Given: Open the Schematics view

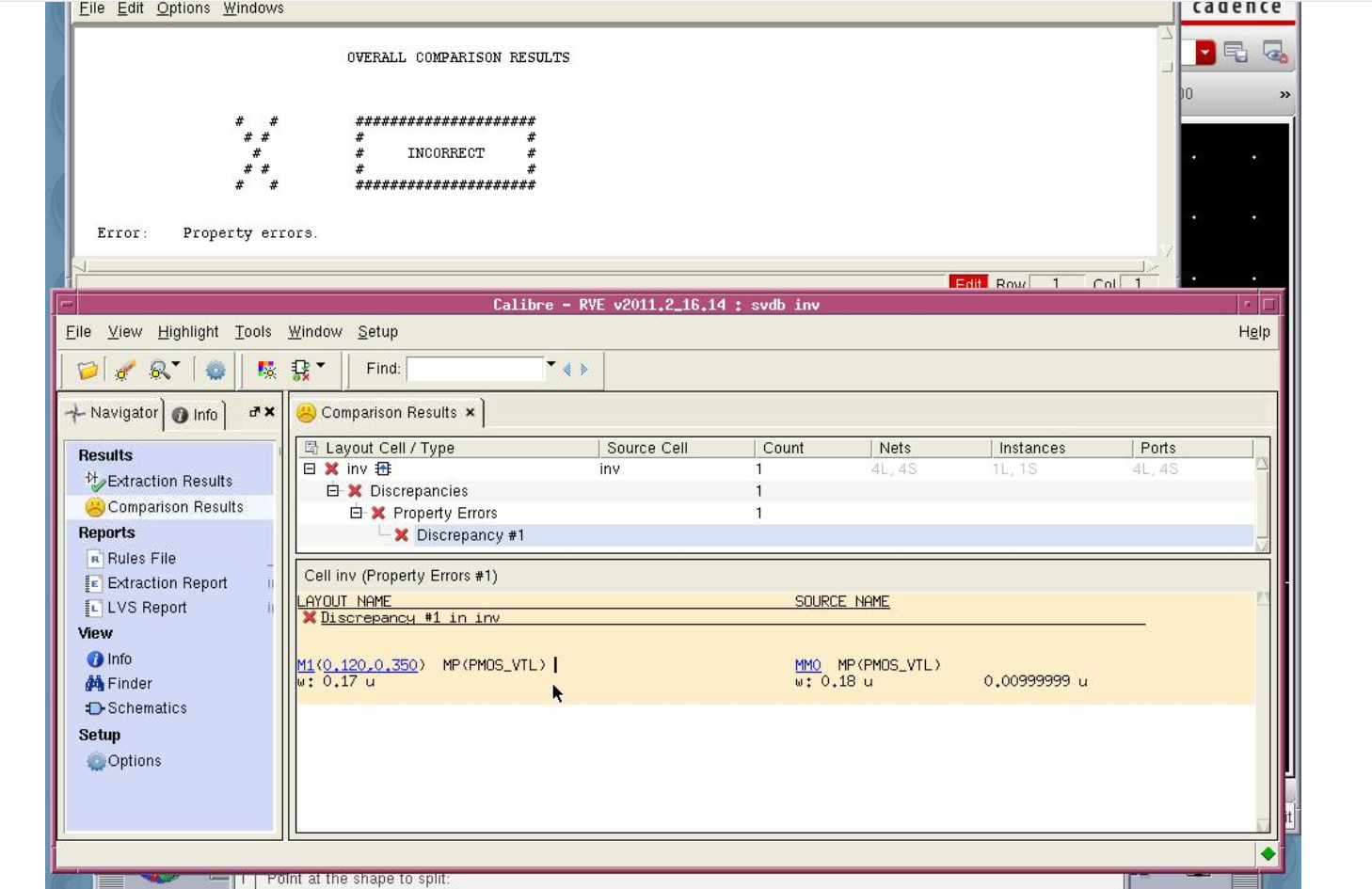Looking at the screenshot, I should coord(136,708).
